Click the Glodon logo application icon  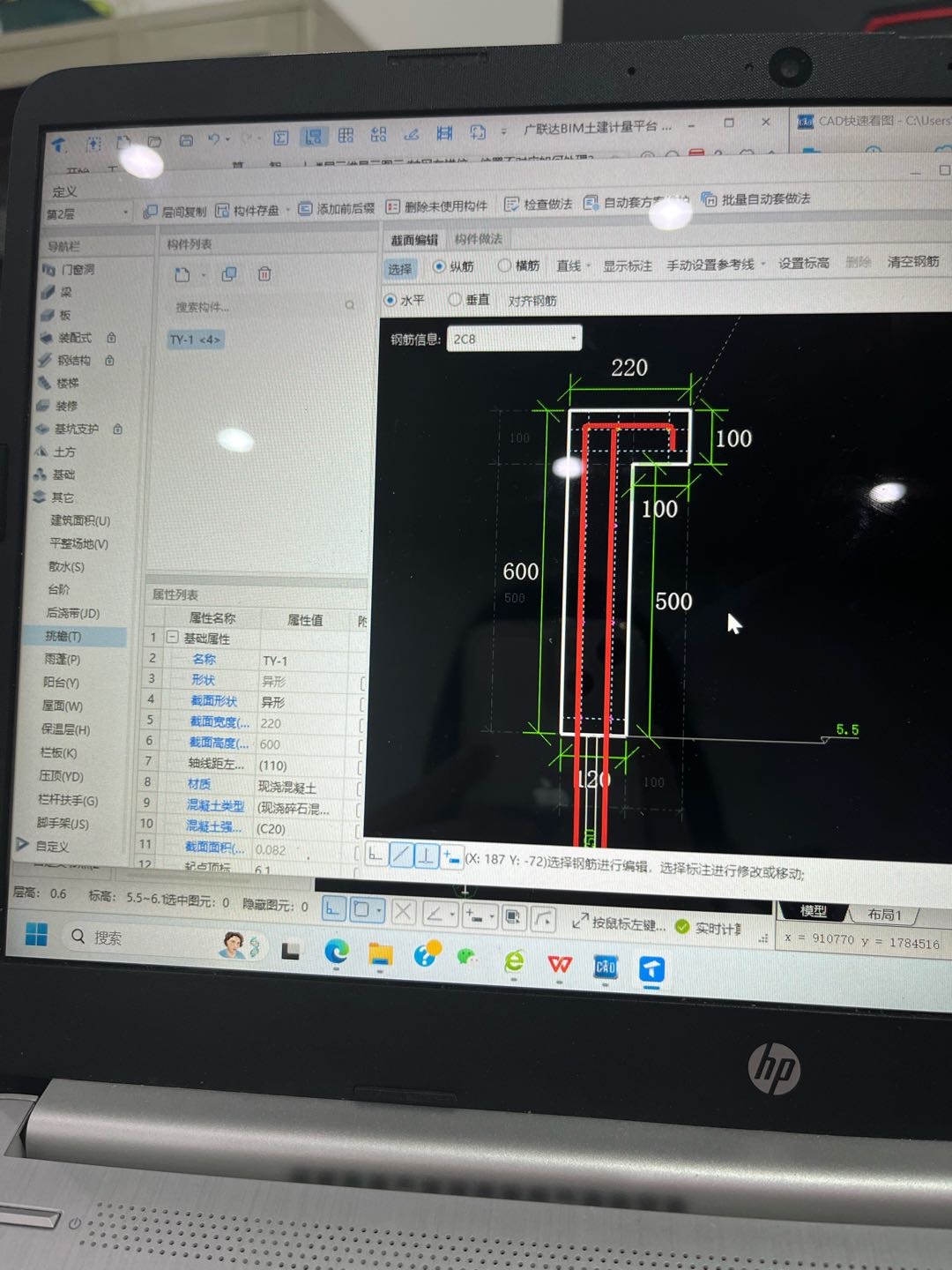[x=59, y=144]
